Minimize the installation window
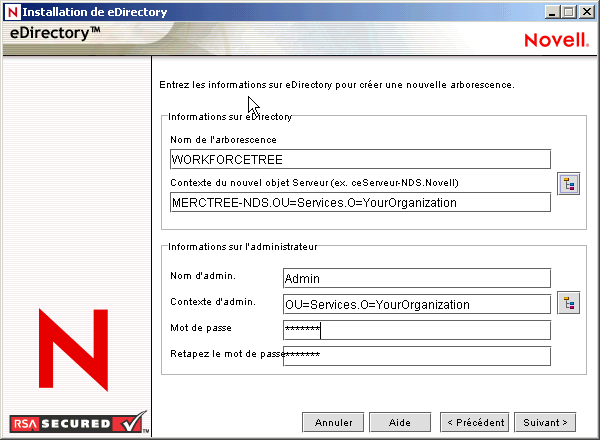The height and width of the screenshot is (440, 600). pos(551,12)
